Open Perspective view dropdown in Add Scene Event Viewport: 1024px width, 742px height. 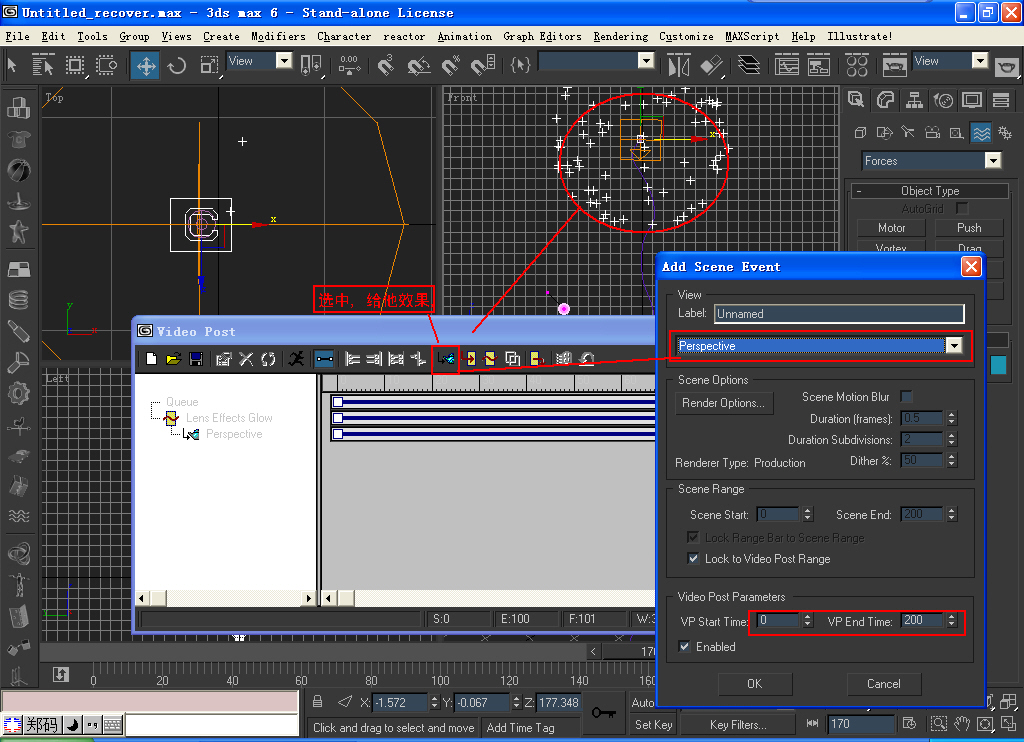(x=954, y=346)
